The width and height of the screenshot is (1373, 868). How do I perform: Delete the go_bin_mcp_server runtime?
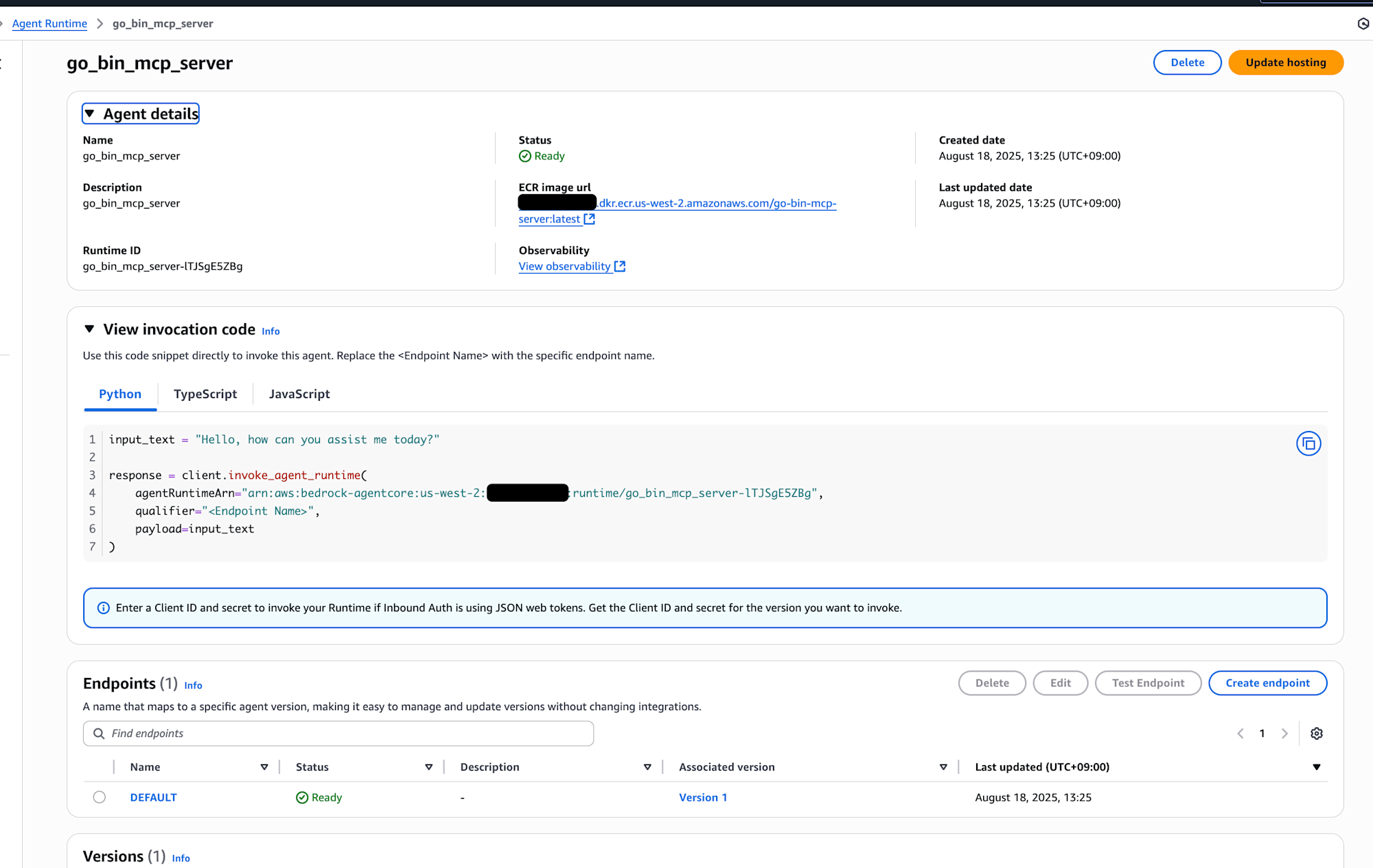point(1188,62)
